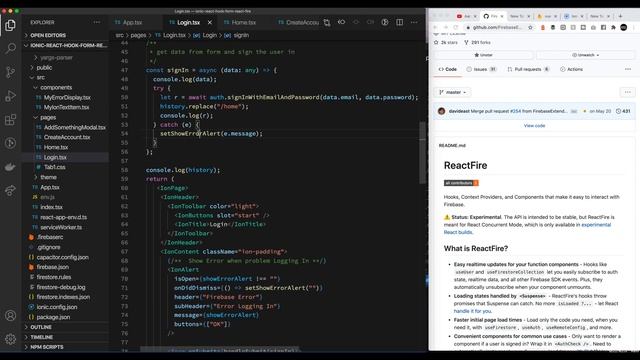
Task: Open the Docker whale icon in activity bar
Action: tap(10, 167)
